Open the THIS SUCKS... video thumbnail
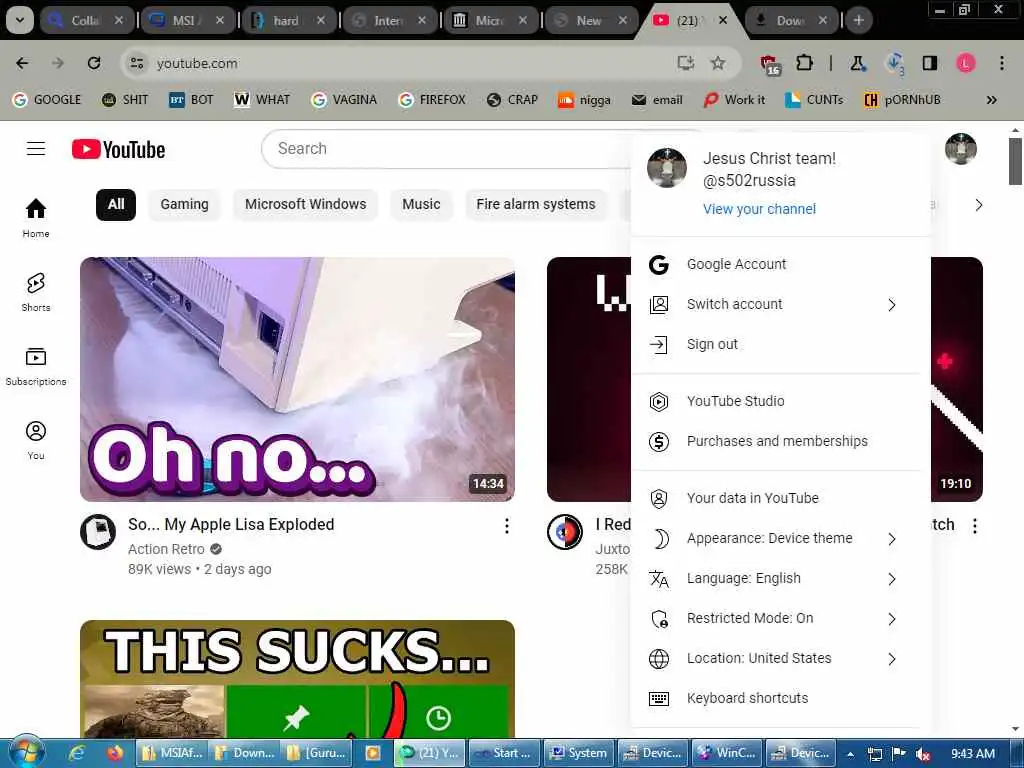 297,679
